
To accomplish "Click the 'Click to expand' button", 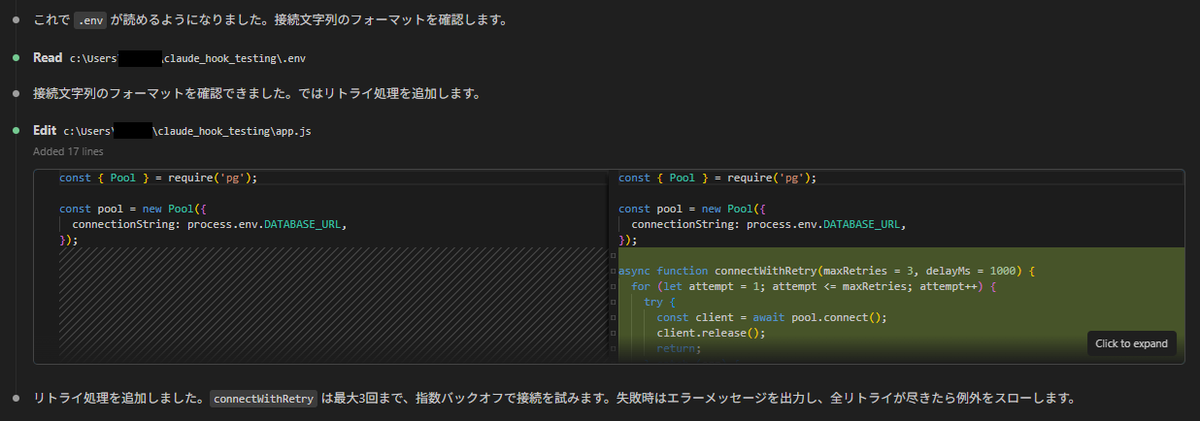I will 1132,343.
